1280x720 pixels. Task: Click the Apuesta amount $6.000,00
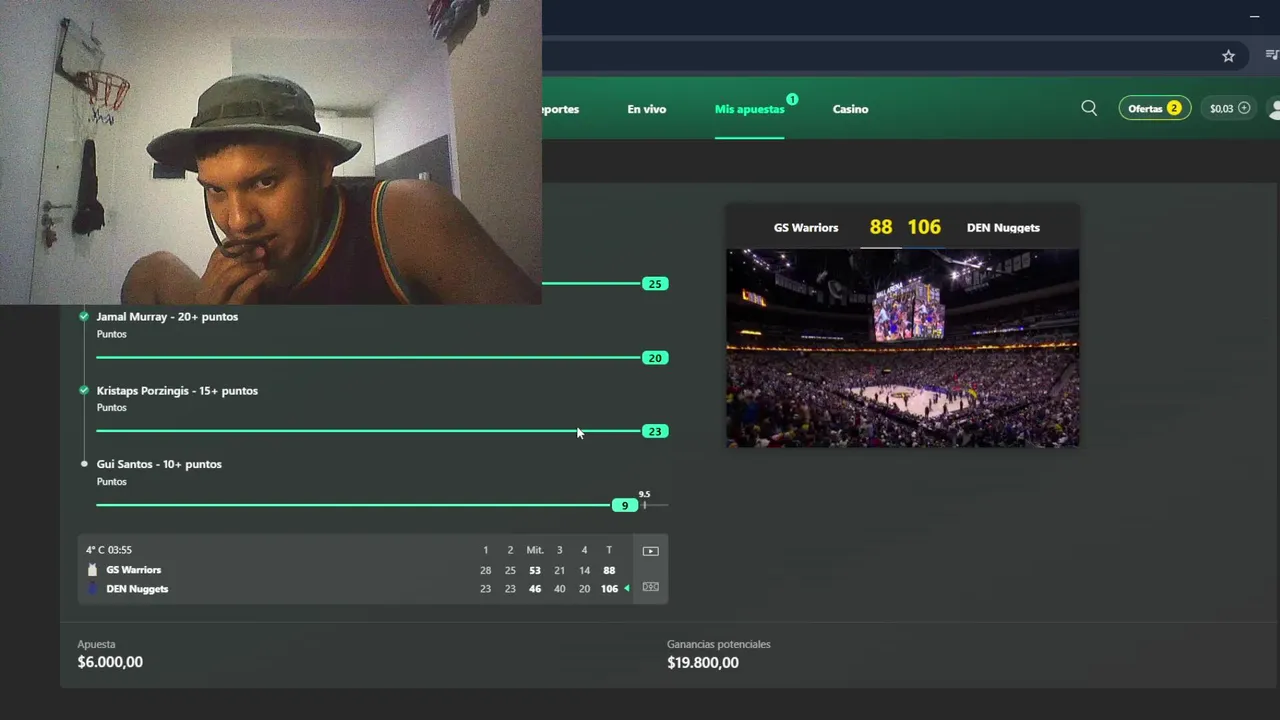click(110, 662)
